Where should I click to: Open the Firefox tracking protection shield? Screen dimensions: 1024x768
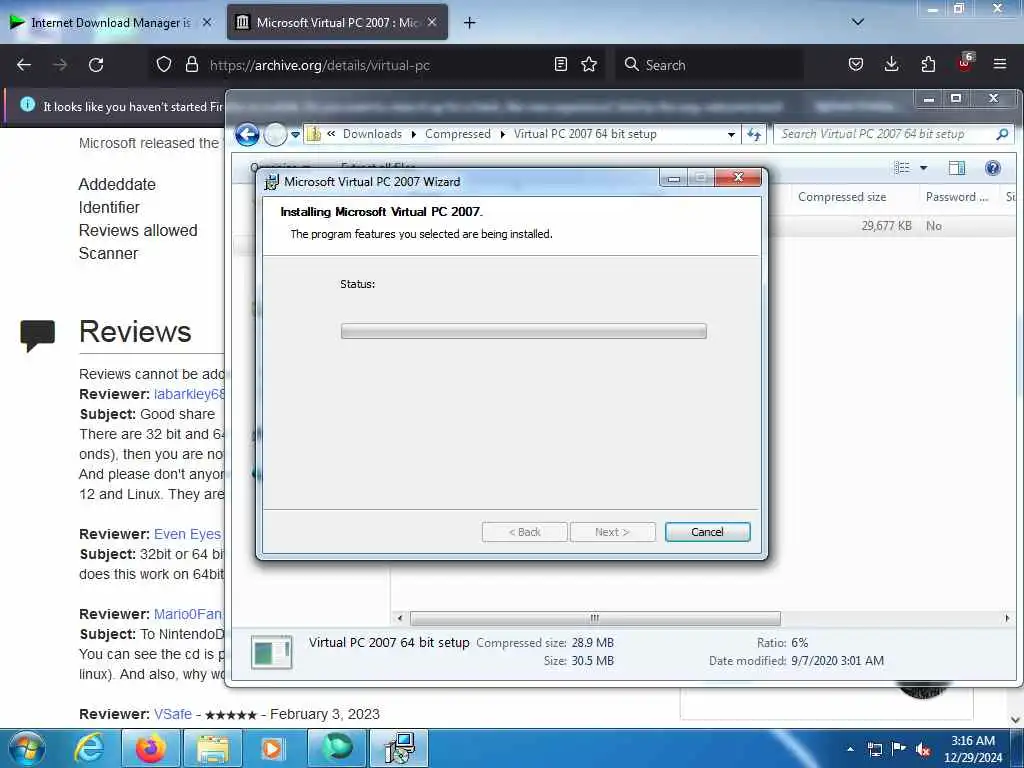pyautogui.click(x=164, y=65)
